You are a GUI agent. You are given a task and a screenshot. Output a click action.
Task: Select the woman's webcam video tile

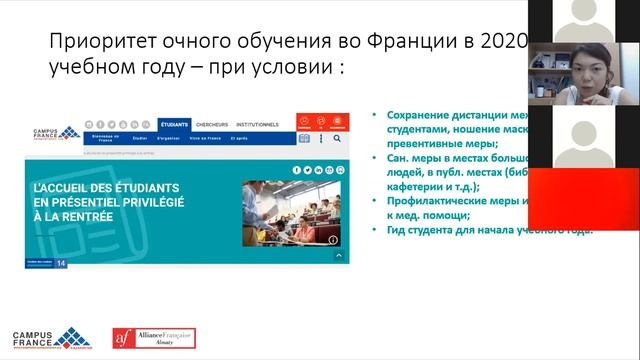(584, 74)
